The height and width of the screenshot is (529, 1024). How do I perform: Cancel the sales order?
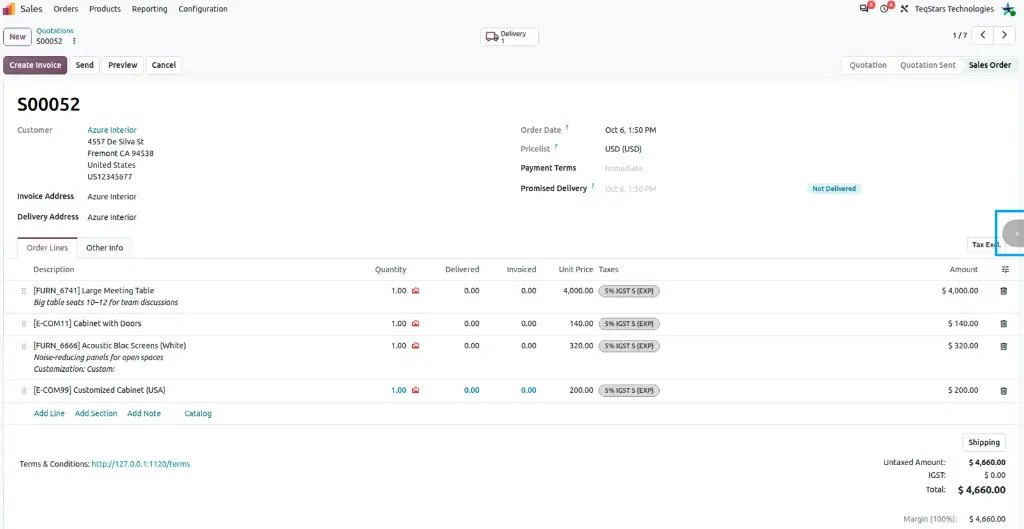(x=164, y=65)
